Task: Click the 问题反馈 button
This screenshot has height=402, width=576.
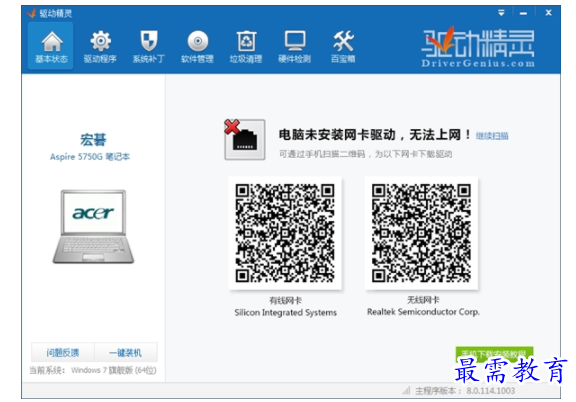Action: (63, 353)
